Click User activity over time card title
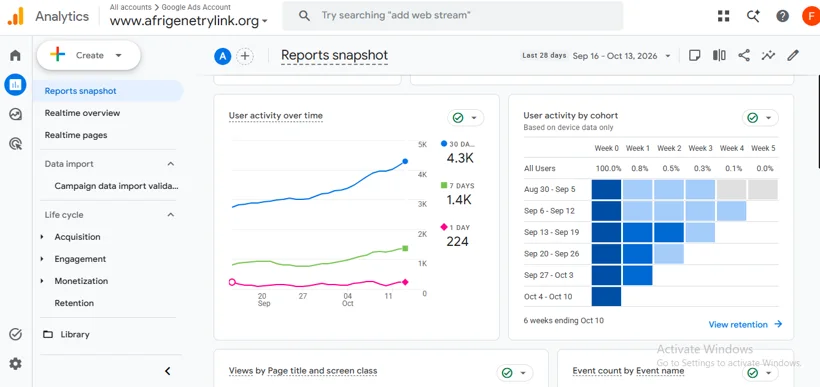 click(x=276, y=116)
